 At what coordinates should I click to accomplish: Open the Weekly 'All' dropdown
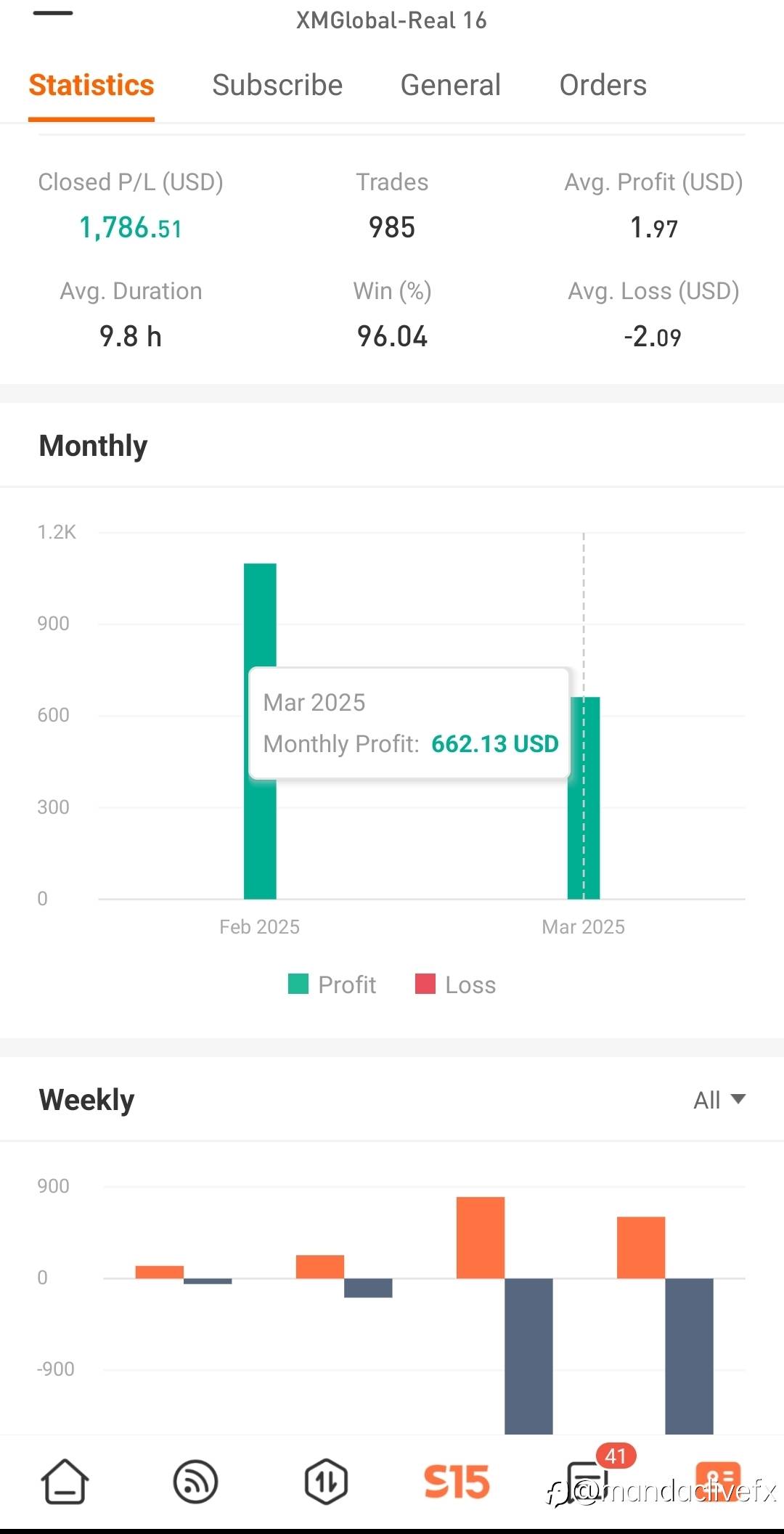point(719,1100)
